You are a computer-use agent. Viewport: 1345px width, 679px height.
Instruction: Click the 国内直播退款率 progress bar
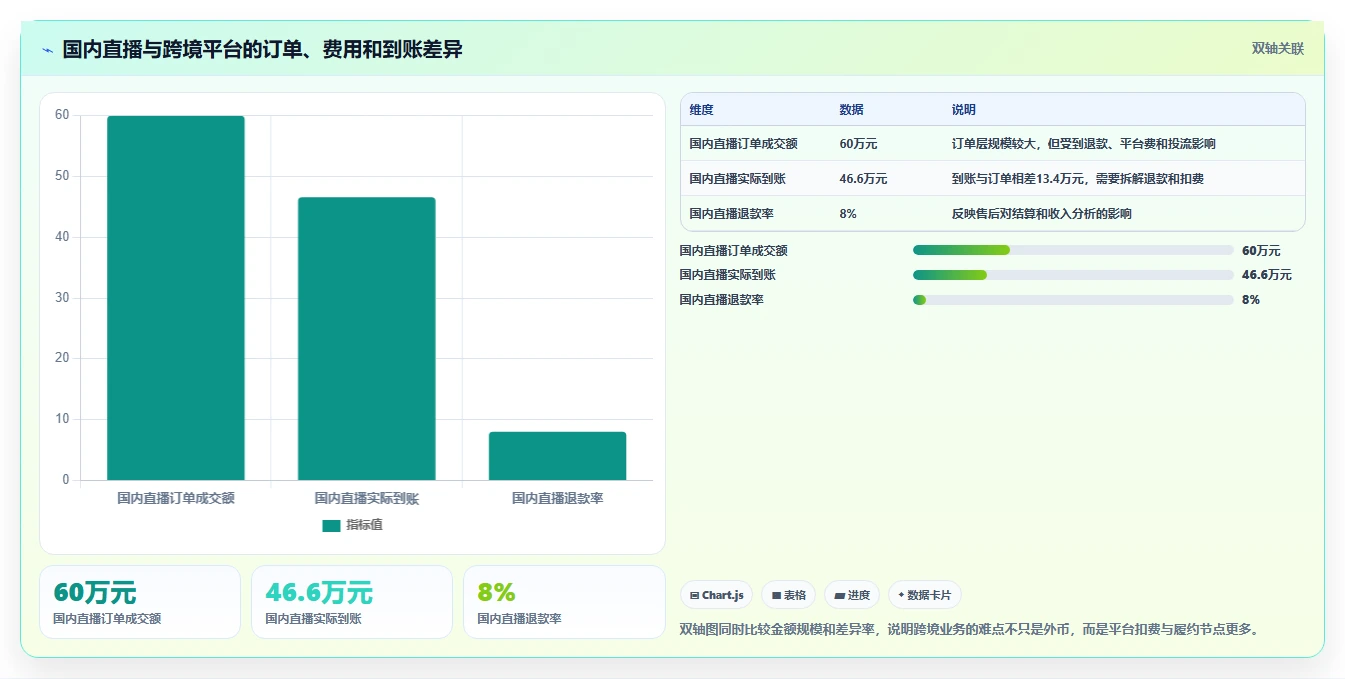pyautogui.click(x=1073, y=300)
